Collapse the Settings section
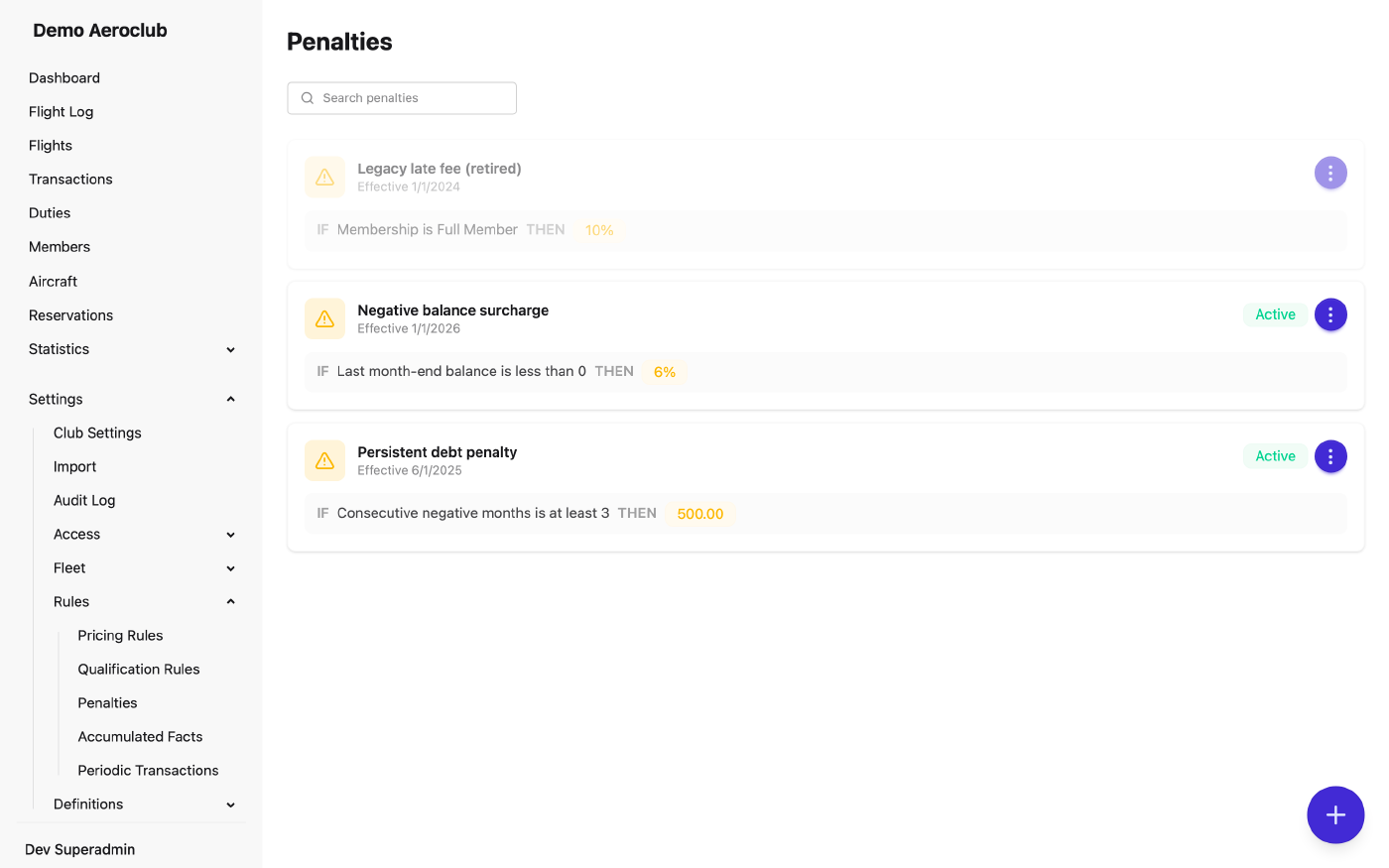The width and height of the screenshot is (1389, 868). point(230,399)
